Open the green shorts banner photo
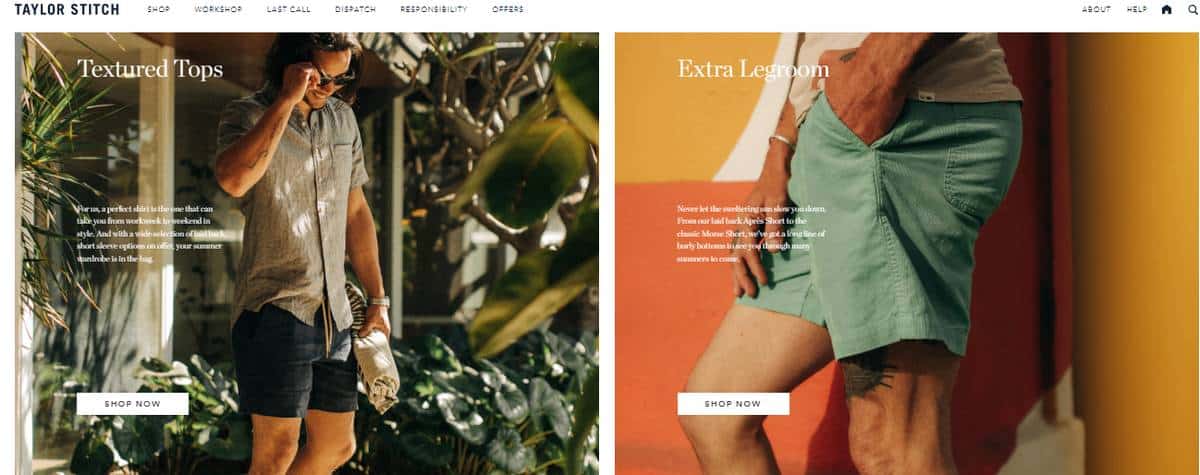Image resolution: width=1200 pixels, height=475 pixels. point(907,253)
